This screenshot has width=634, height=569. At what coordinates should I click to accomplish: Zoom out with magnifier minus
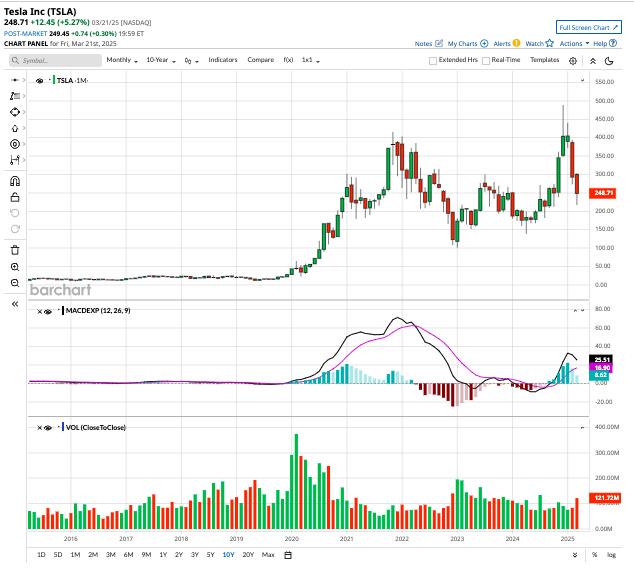tap(15, 283)
